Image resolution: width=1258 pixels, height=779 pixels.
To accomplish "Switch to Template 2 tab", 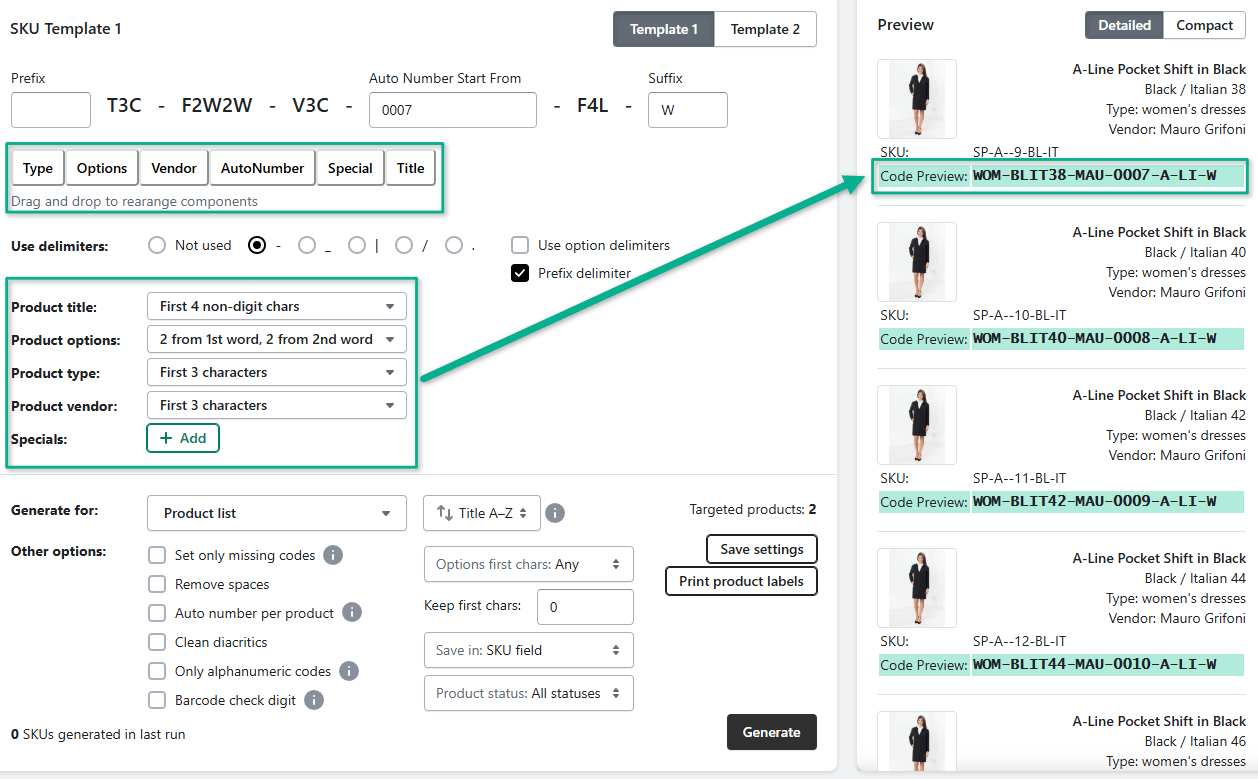I will click(x=765, y=29).
